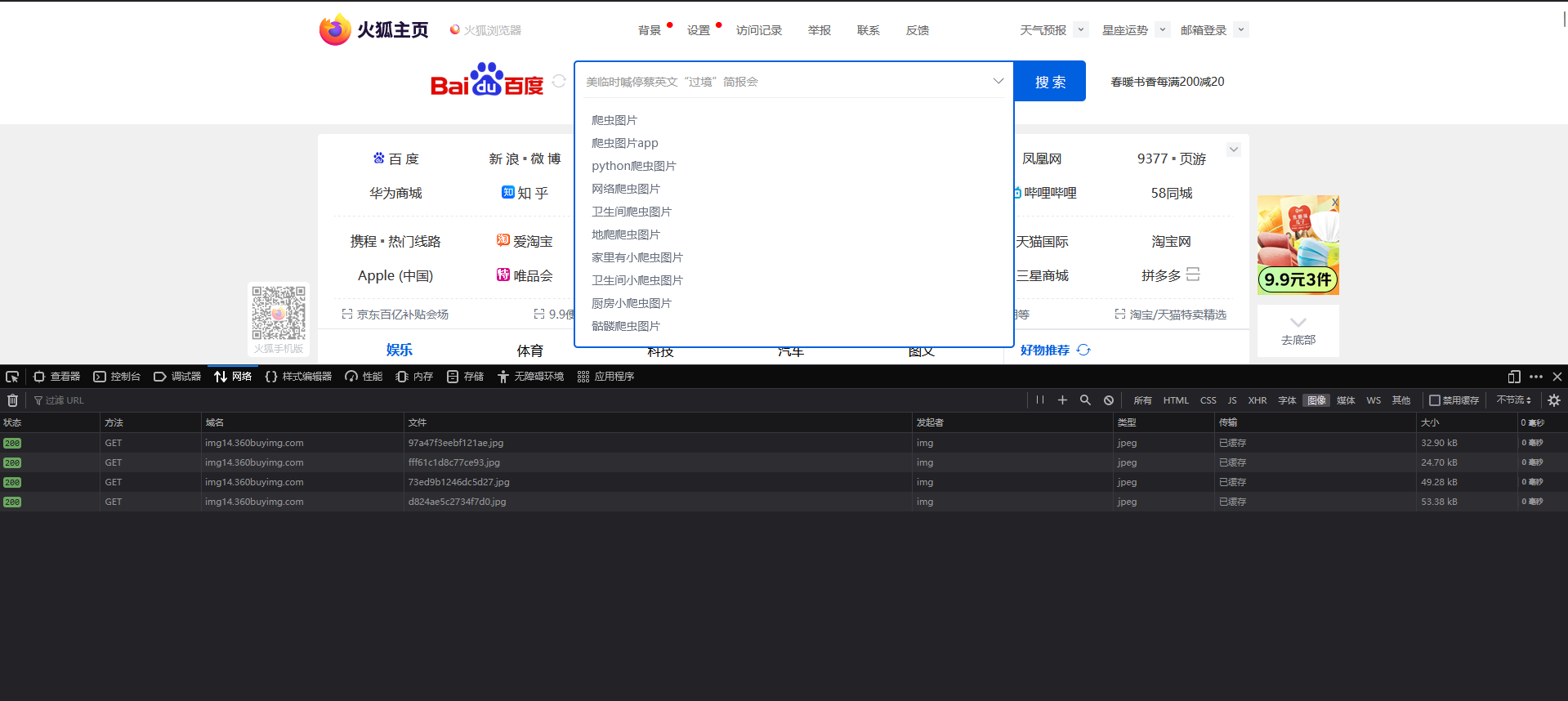Expand the site navigation panel chevron
1568x701 pixels.
click(x=1234, y=150)
